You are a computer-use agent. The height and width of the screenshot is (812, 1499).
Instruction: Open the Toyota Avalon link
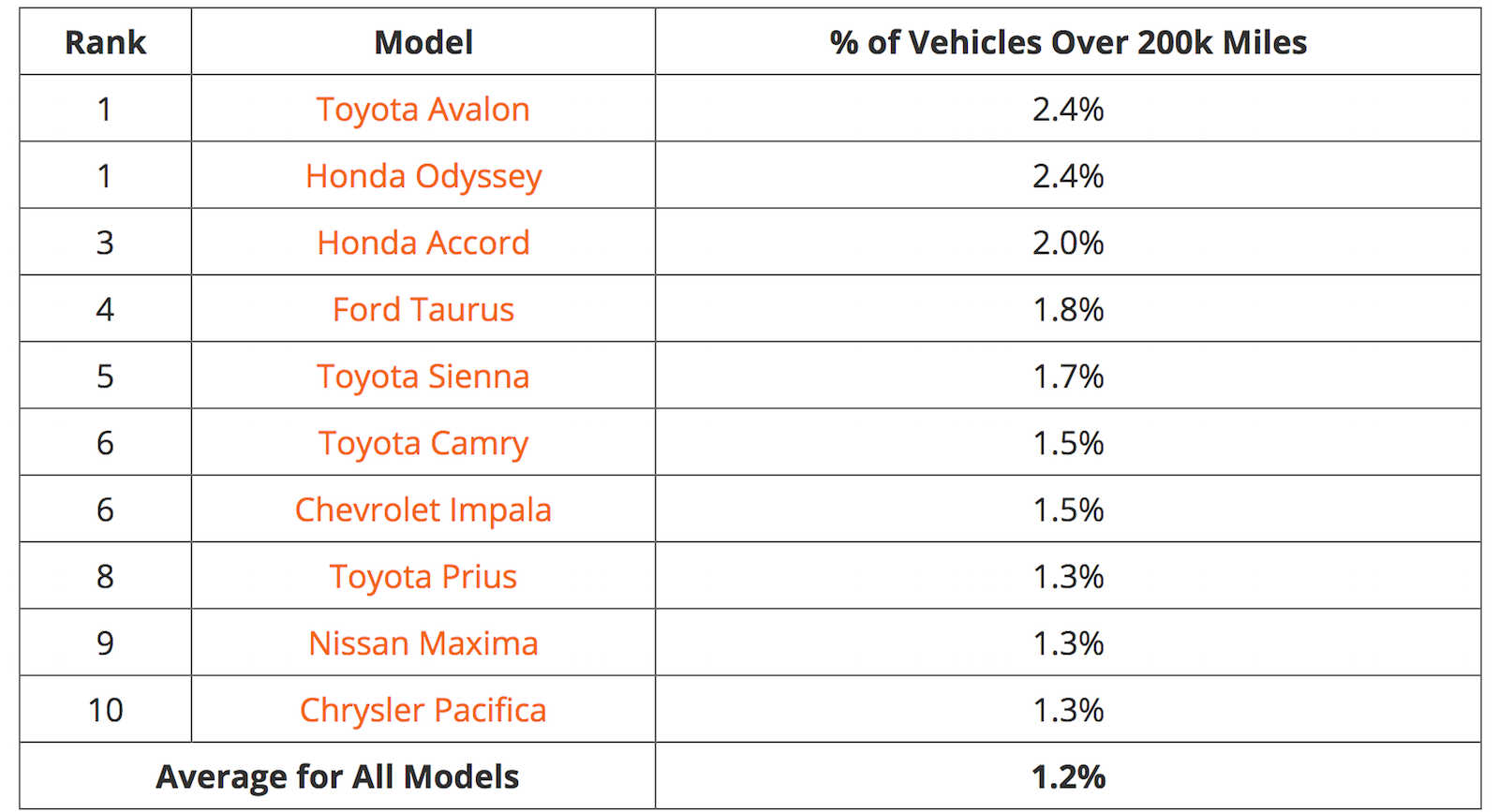coord(423,110)
